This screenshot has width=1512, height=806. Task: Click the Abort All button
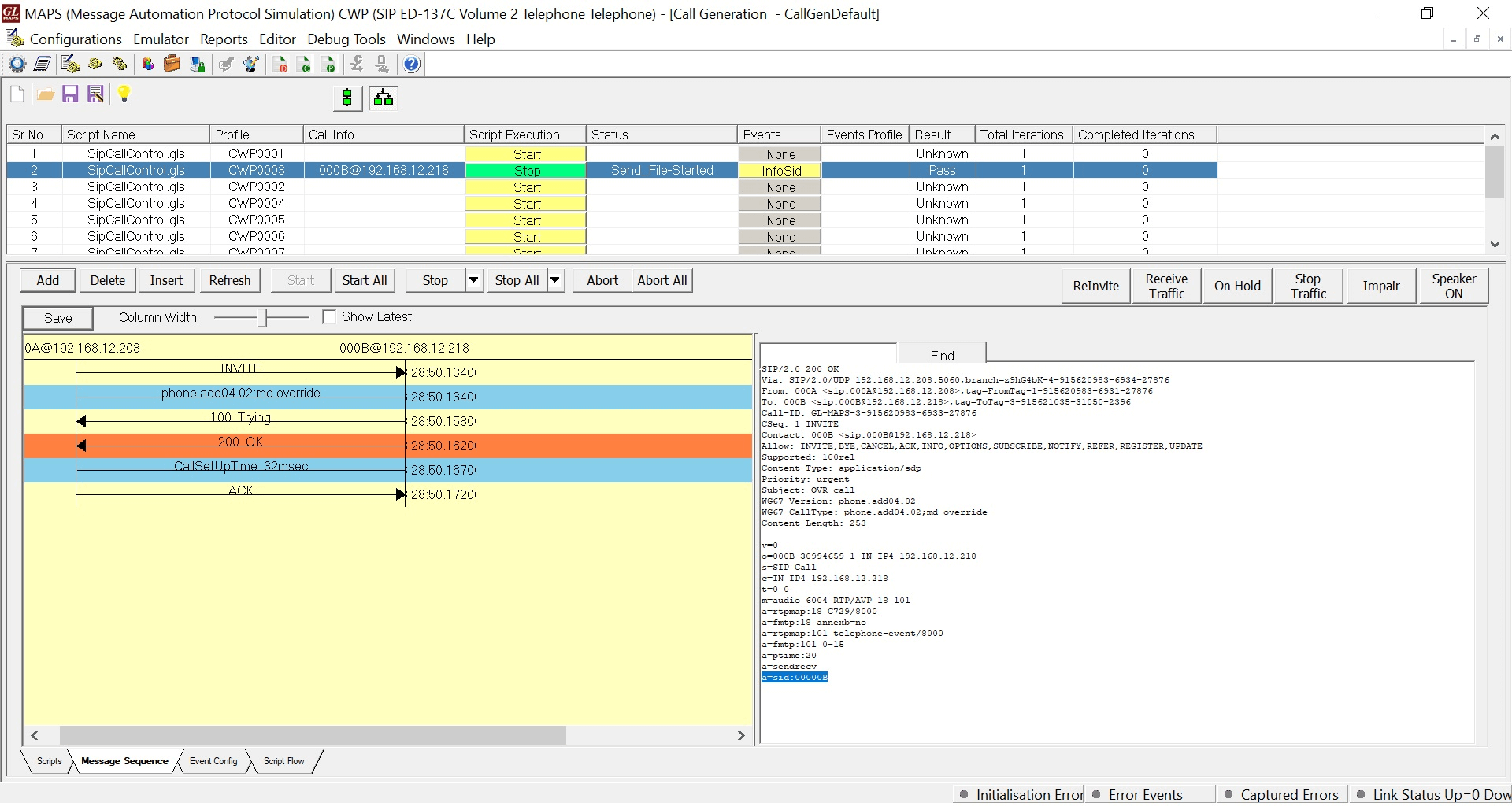pos(662,280)
